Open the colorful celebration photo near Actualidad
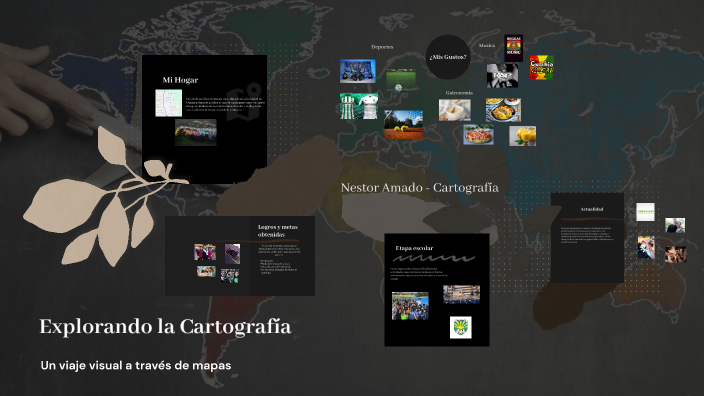Image resolution: width=704 pixels, height=396 pixels. pyautogui.click(x=646, y=247)
